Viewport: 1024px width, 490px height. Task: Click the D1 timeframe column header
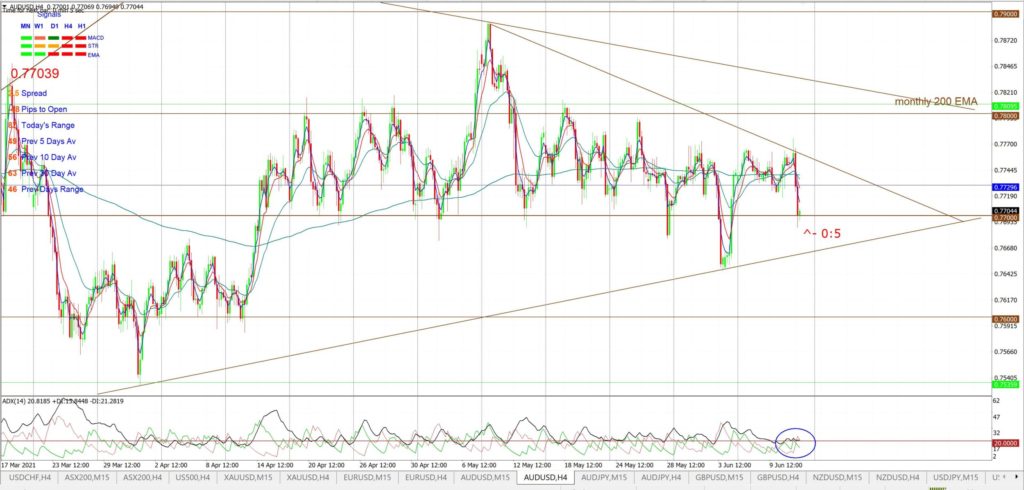[x=54, y=25]
